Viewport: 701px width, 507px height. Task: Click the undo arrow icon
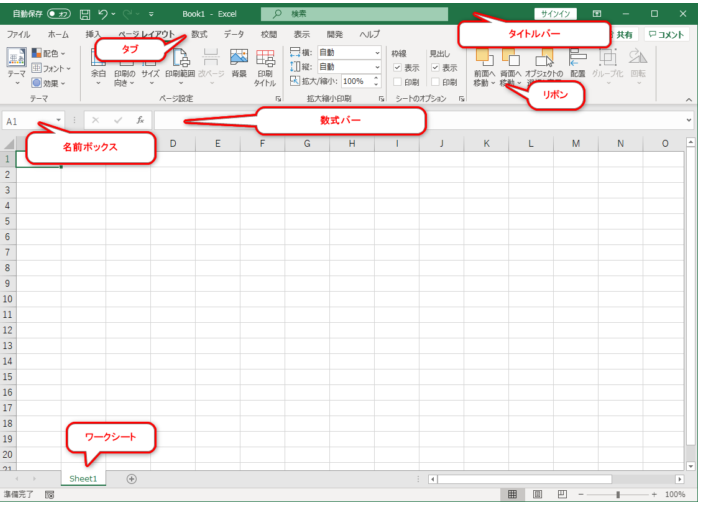coord(102,15)
